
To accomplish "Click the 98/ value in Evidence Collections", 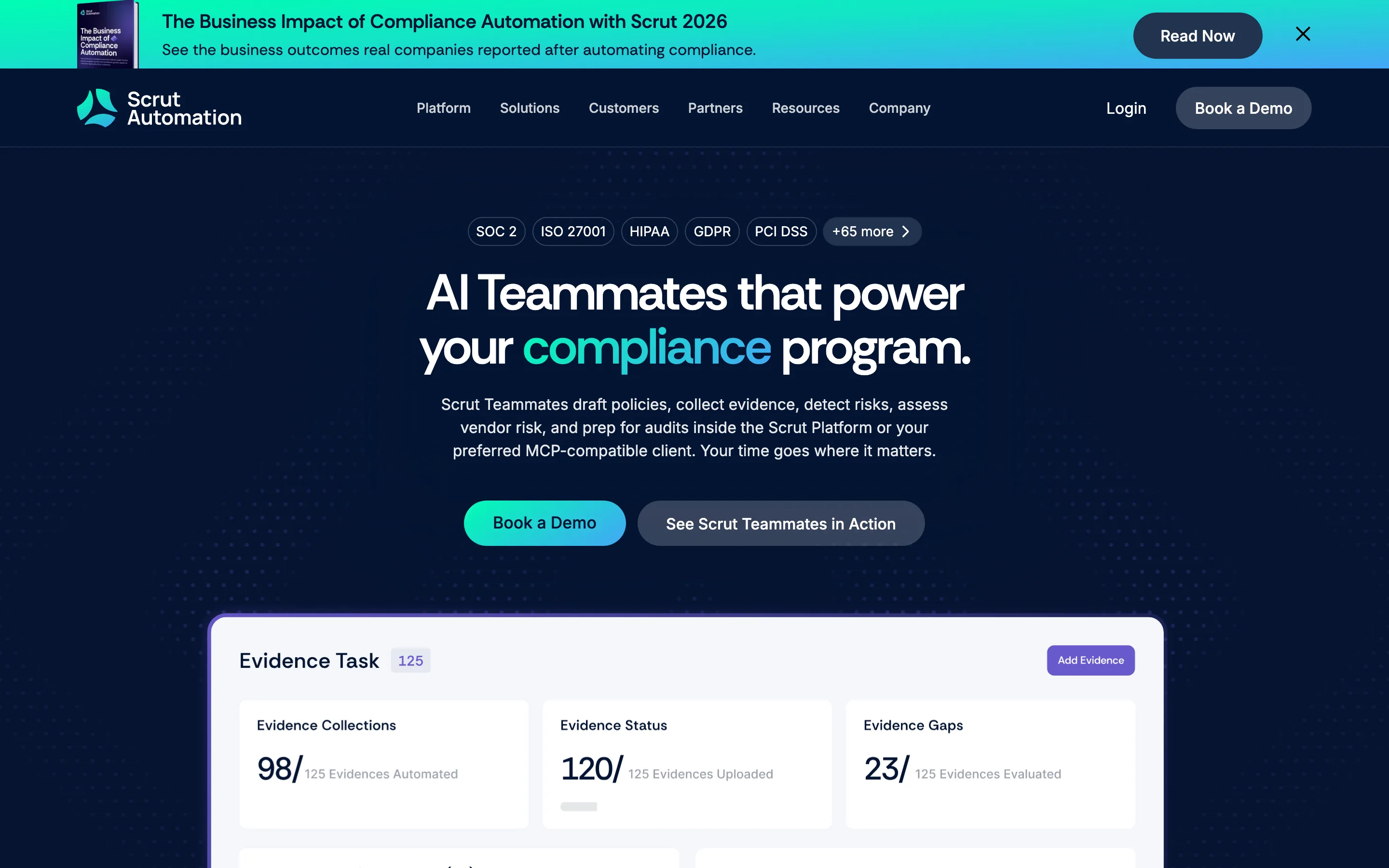I will 280,769.
